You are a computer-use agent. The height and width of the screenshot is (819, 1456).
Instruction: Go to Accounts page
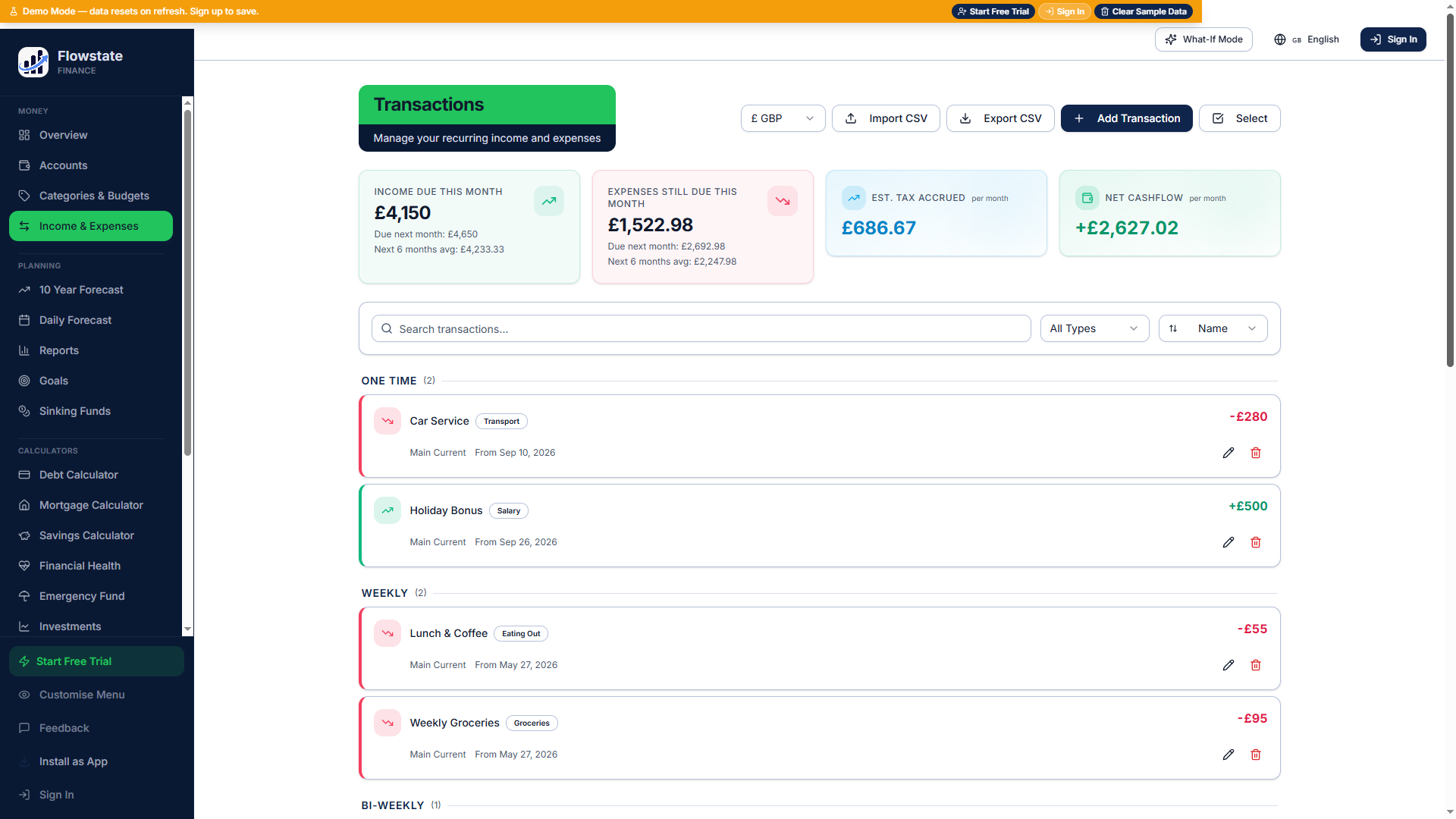91,165
